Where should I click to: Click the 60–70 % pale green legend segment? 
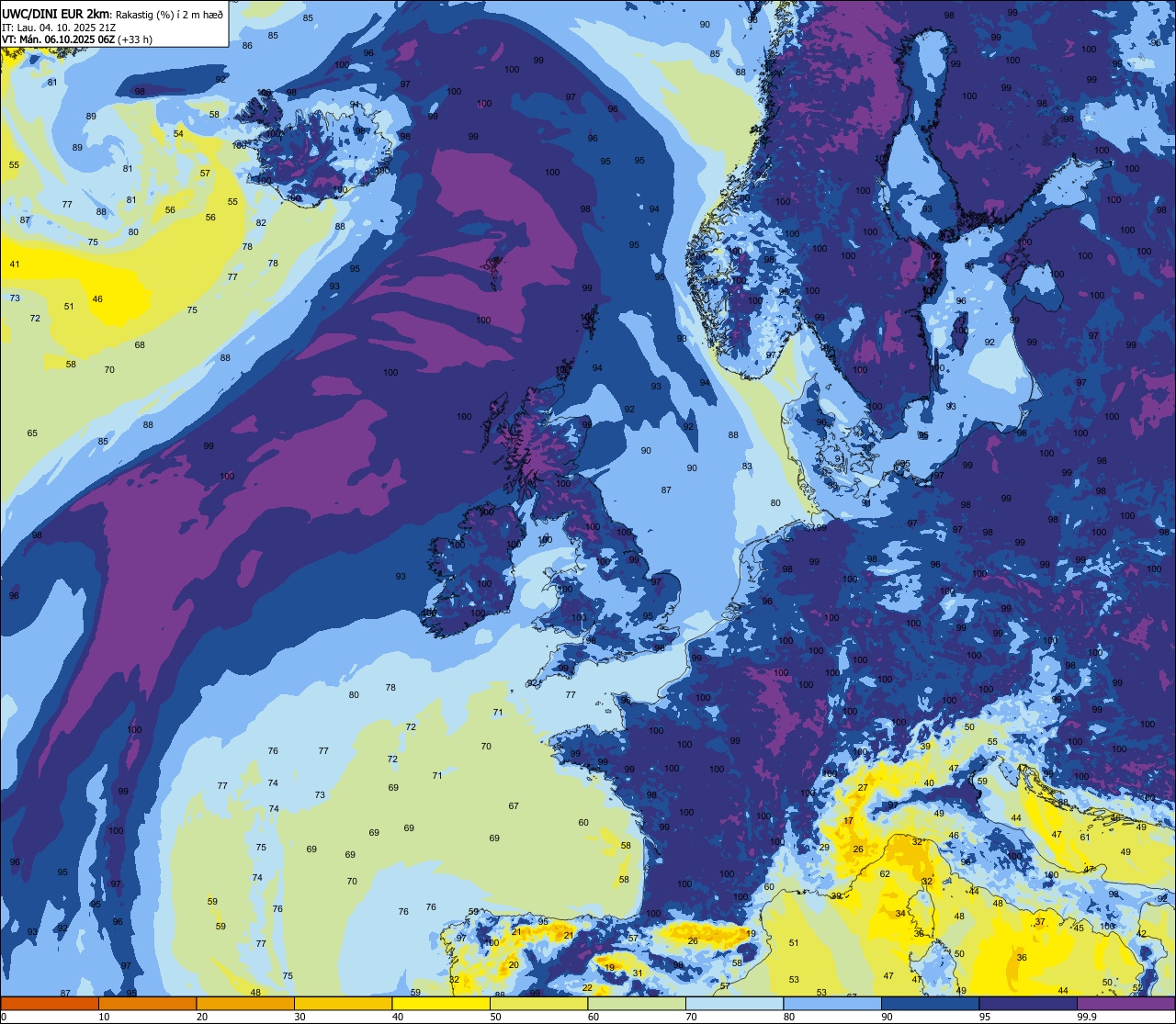coord(637,1003)
